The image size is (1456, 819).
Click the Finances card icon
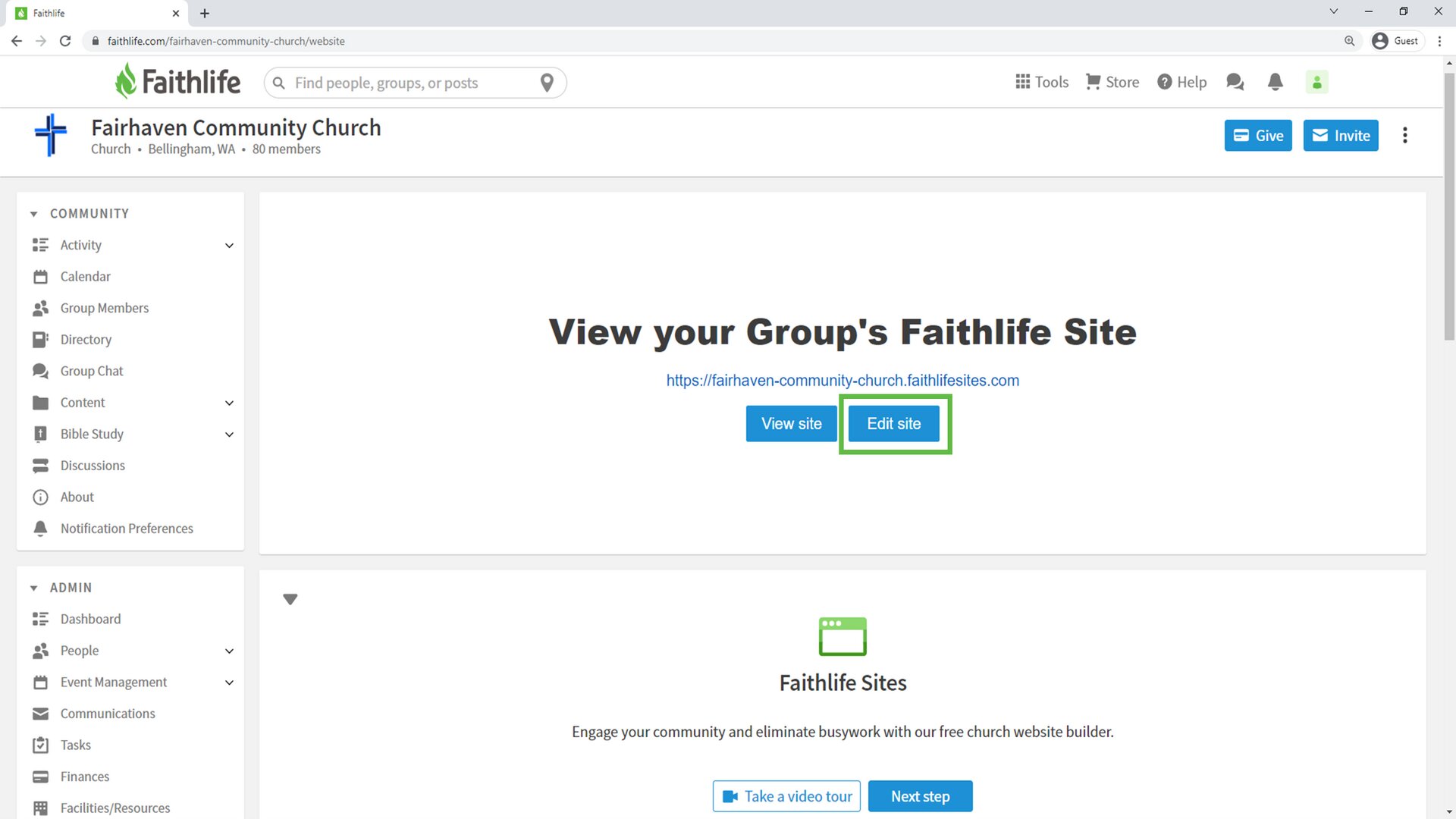tap(40, 777)
